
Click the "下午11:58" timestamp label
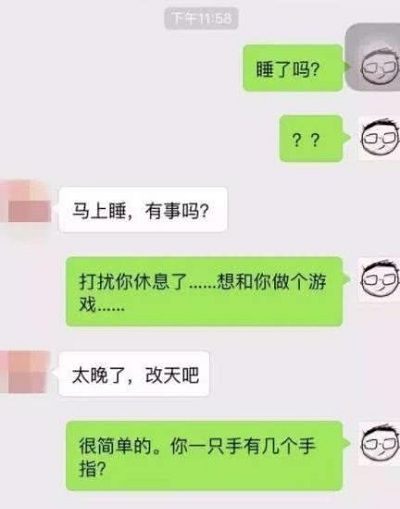click(201, 18)
